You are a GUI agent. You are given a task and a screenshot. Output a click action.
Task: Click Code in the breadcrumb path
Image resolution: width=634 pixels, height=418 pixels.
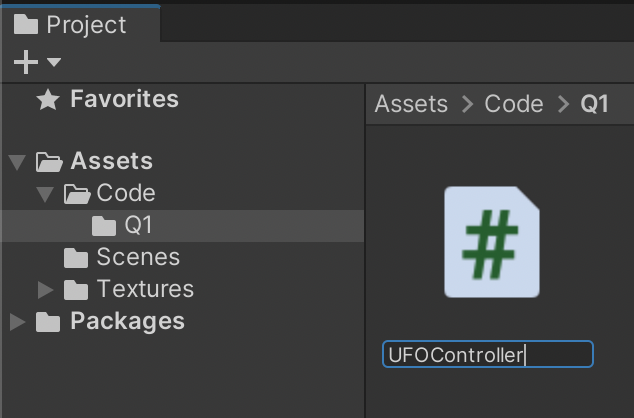pyautogui.click(x=514, y=104)
